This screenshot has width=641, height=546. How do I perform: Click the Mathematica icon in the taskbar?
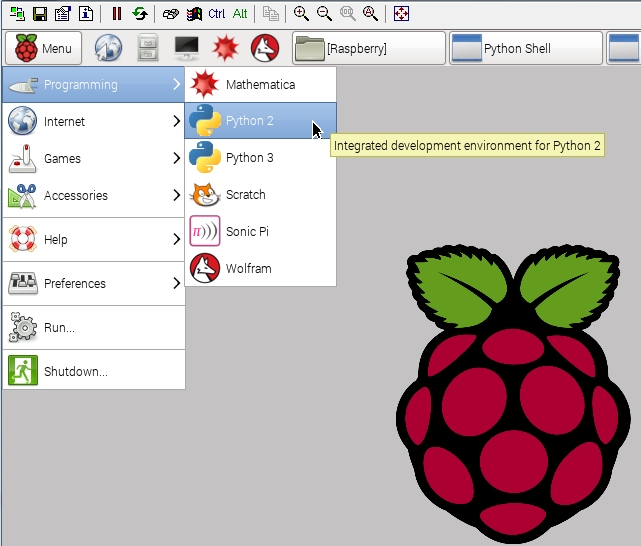click(226, 48)
